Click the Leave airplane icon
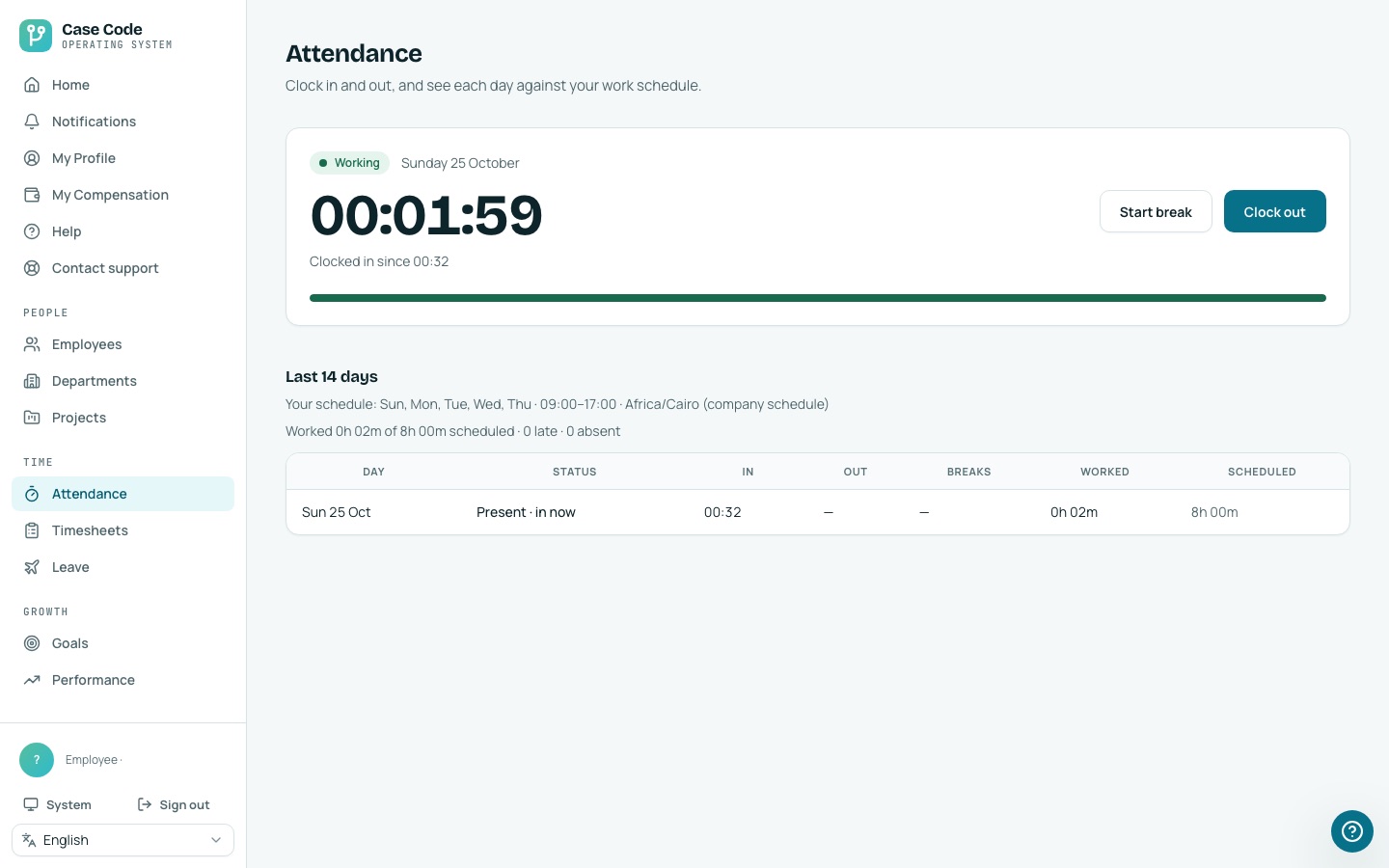 click(32, 567)
